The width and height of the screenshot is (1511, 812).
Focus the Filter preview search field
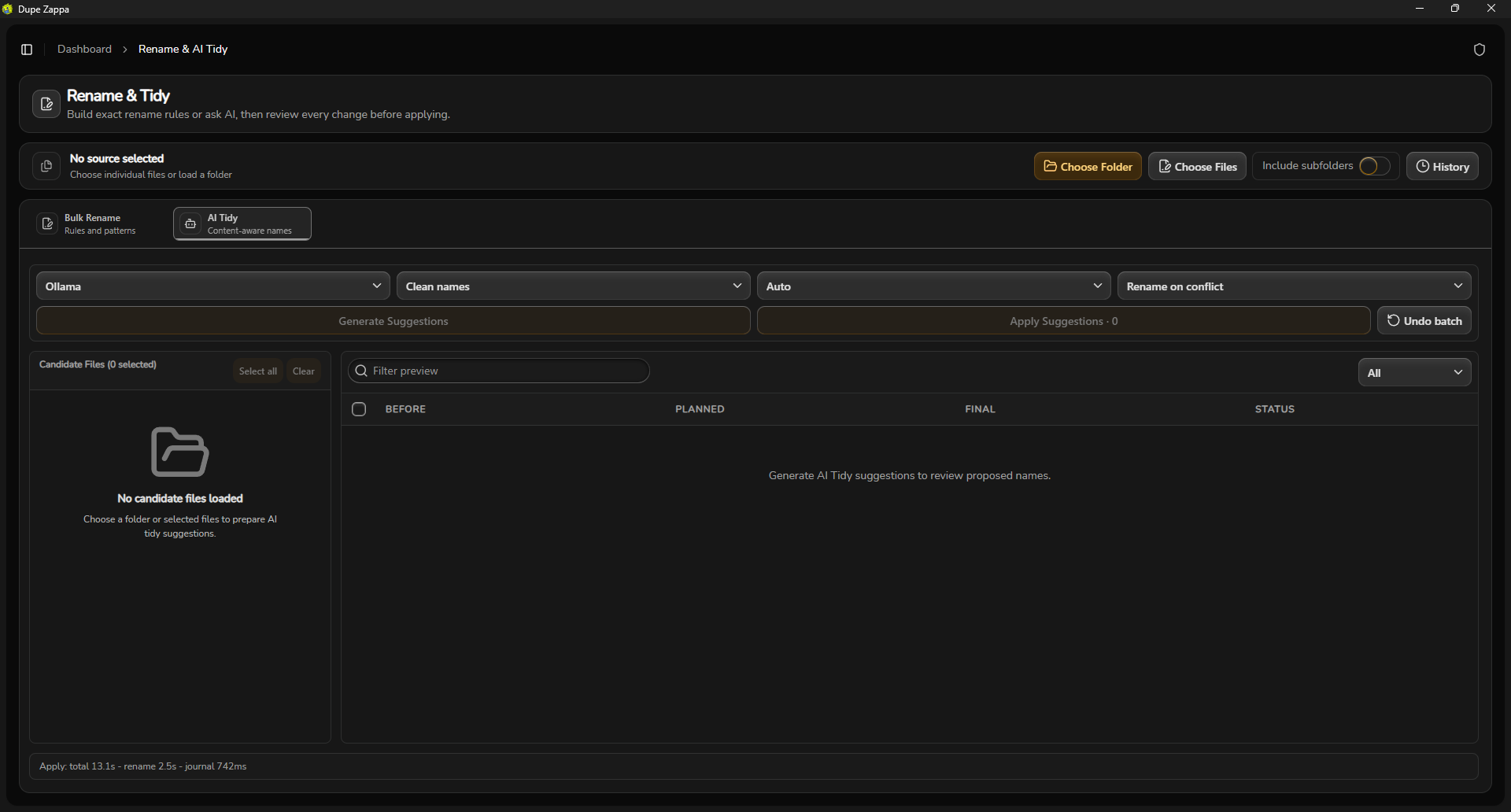[x=499, y=371]
